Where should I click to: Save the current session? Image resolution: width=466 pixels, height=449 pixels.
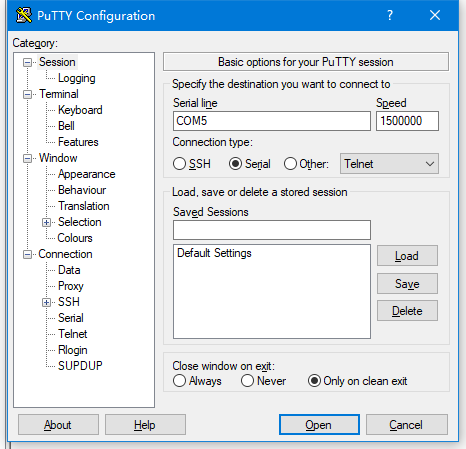407,284
